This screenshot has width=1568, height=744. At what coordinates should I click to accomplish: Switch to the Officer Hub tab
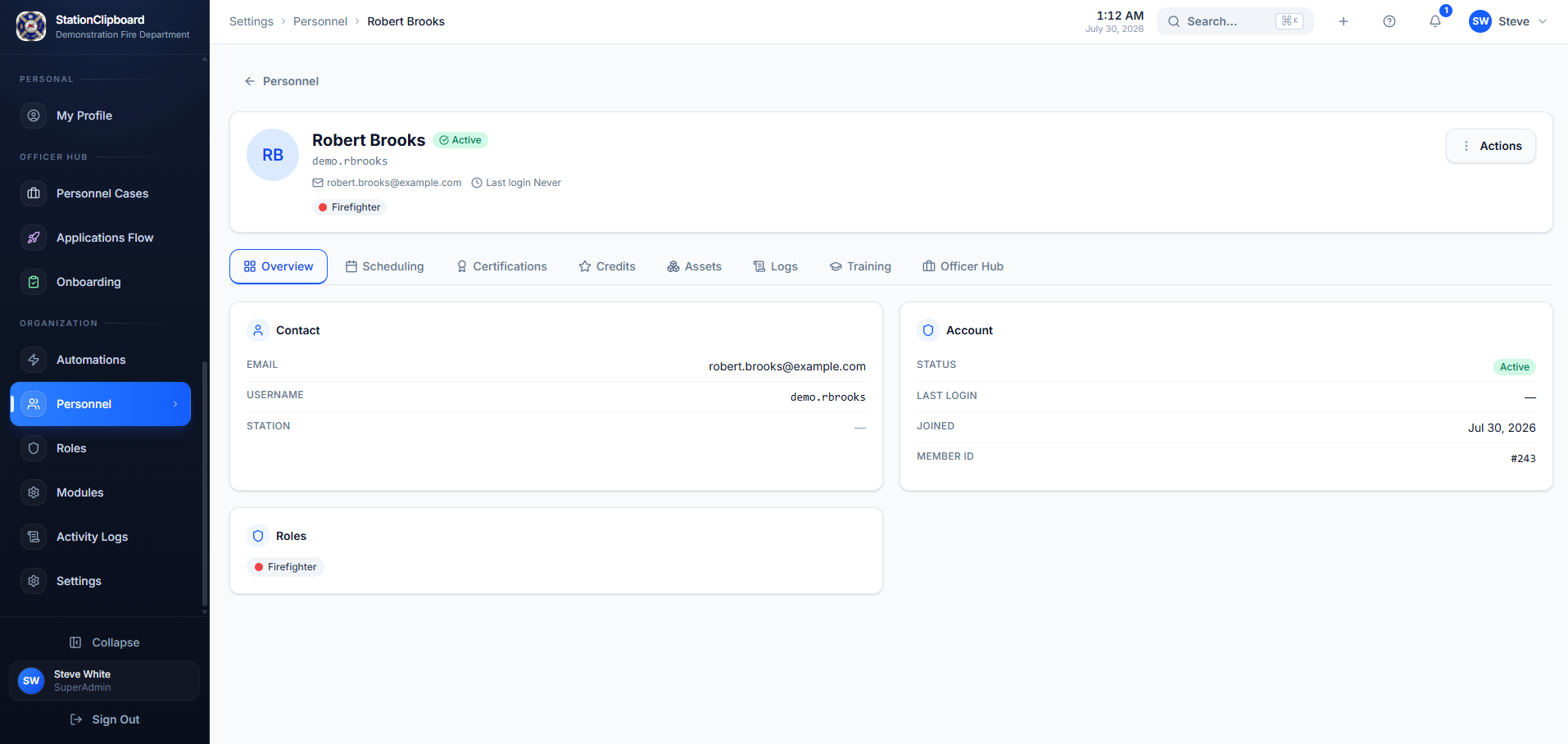coord(963,266)
